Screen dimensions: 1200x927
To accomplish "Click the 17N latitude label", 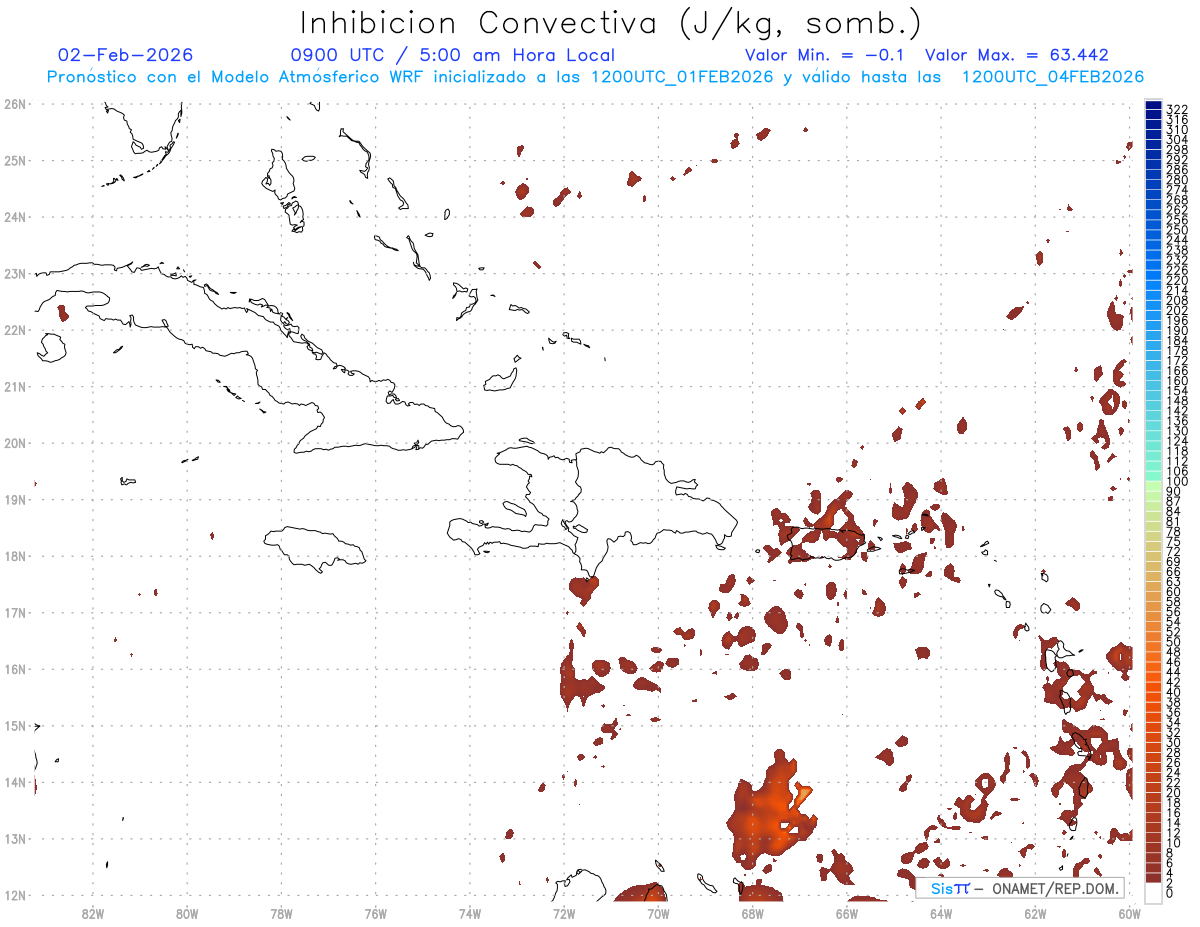I will tap(14, 612).
